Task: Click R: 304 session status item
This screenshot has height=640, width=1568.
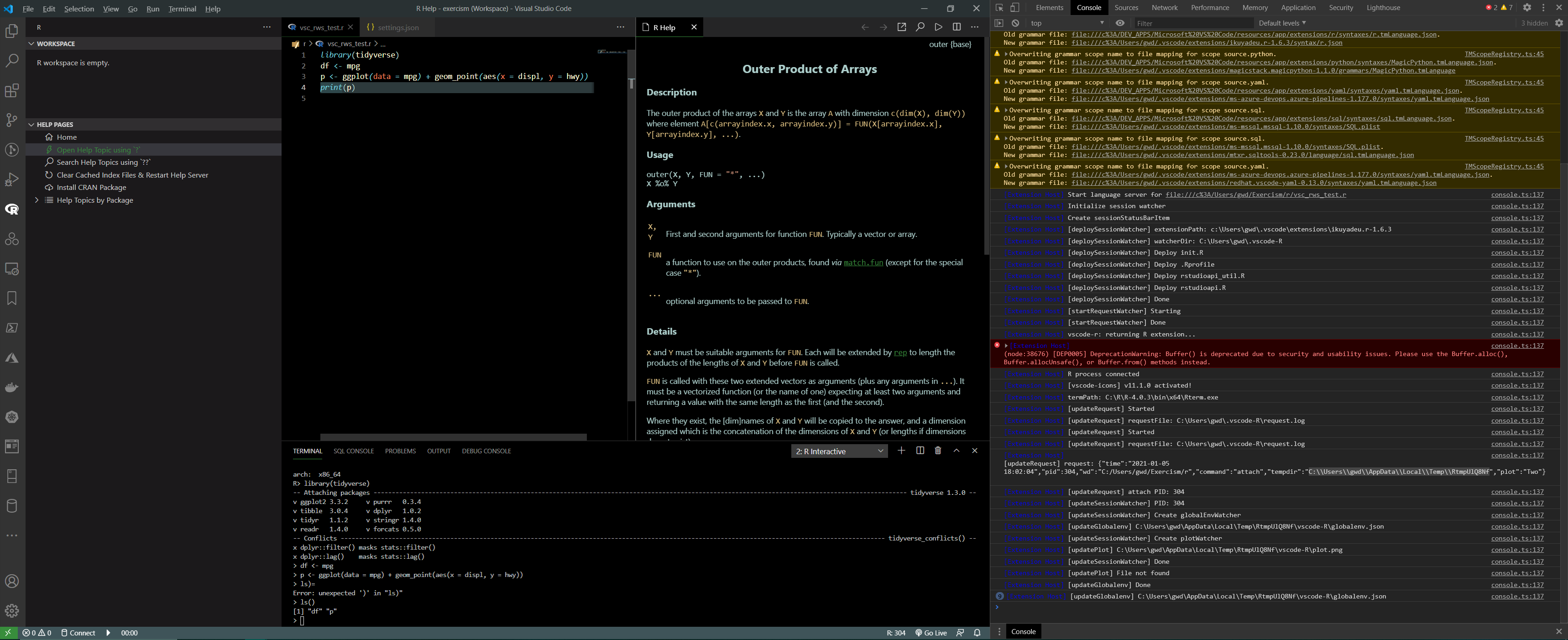Action: pyautogui.click(x=895, y=633)
